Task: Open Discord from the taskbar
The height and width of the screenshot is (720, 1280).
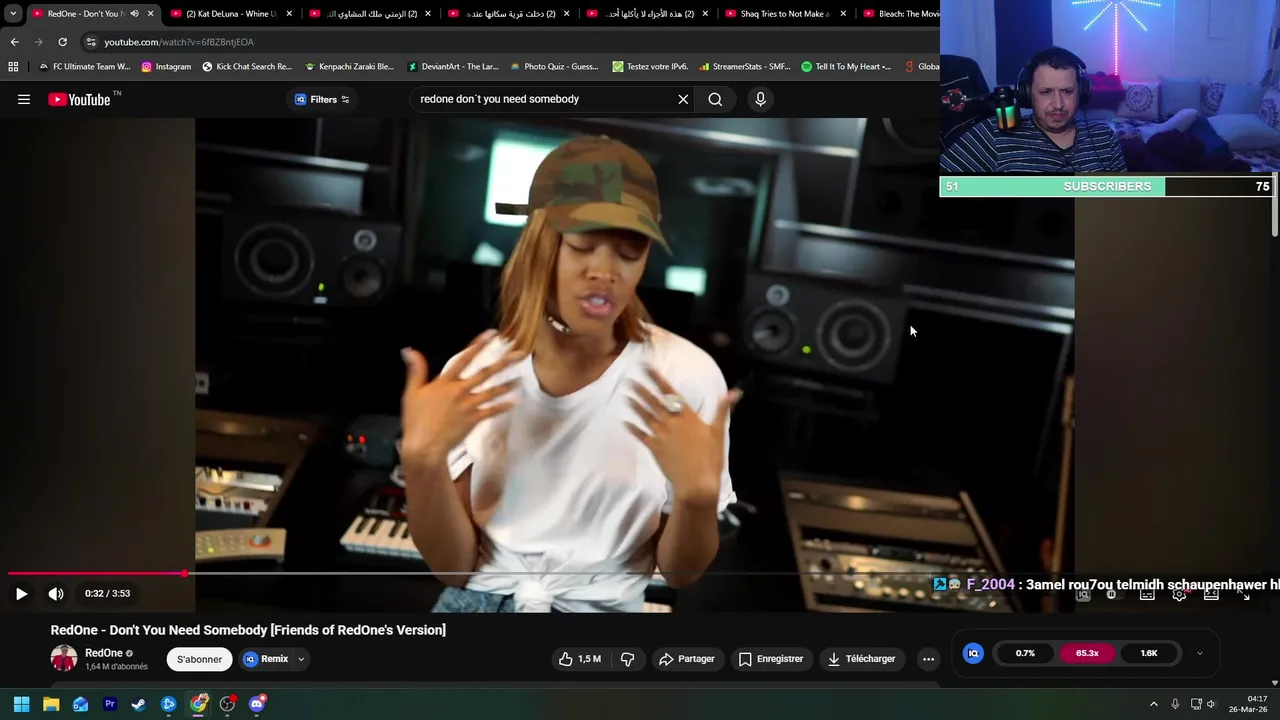Action: pyautogui.click(x=257, y=704)
